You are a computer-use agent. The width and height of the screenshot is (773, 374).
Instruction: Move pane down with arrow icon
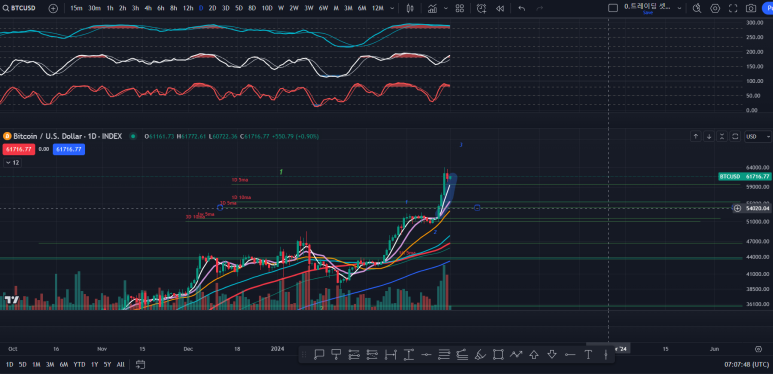709,136
